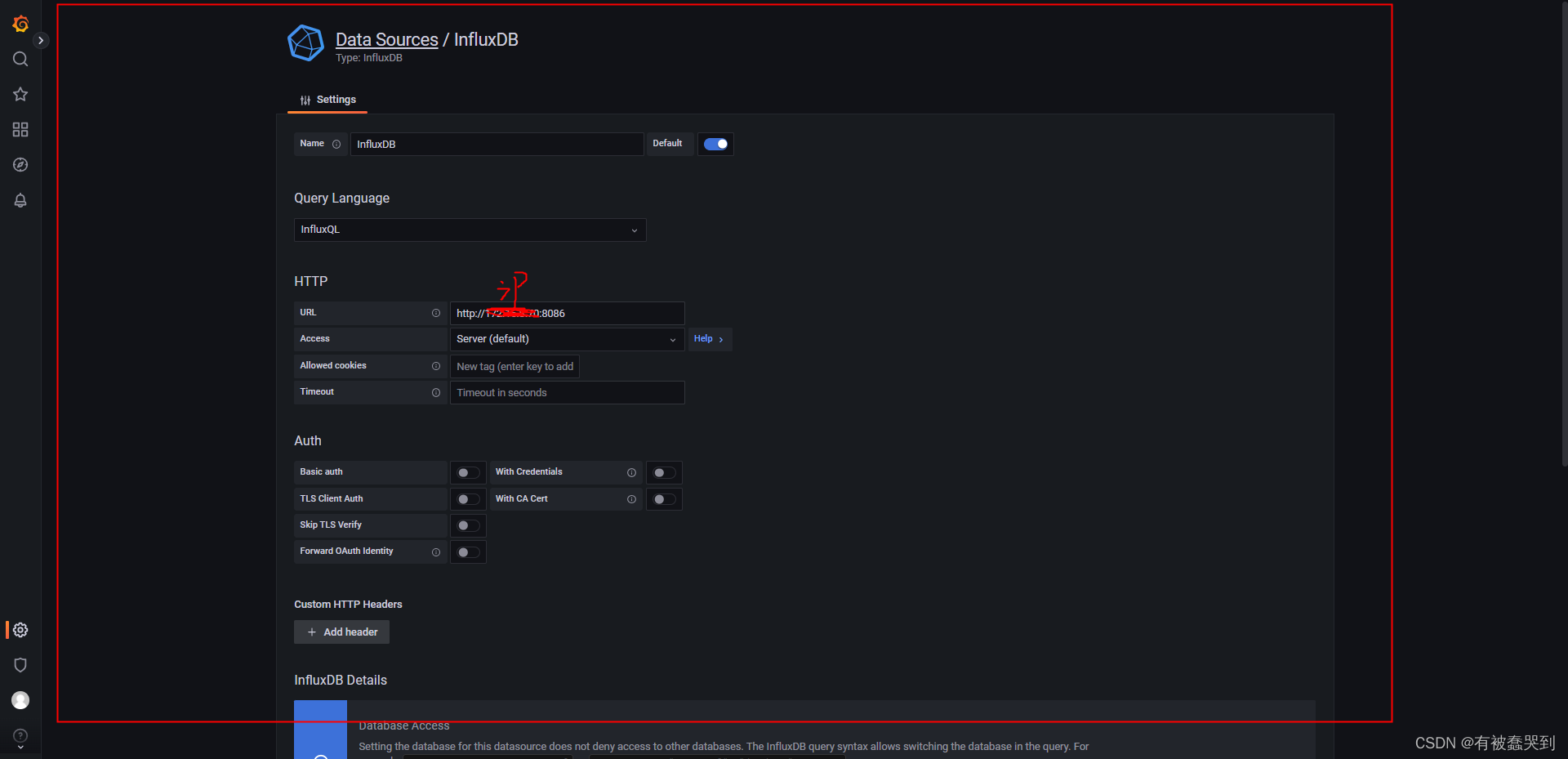Click the InfluxDB Details heading
Screen dimensions: 1568x759
(341, 680)
